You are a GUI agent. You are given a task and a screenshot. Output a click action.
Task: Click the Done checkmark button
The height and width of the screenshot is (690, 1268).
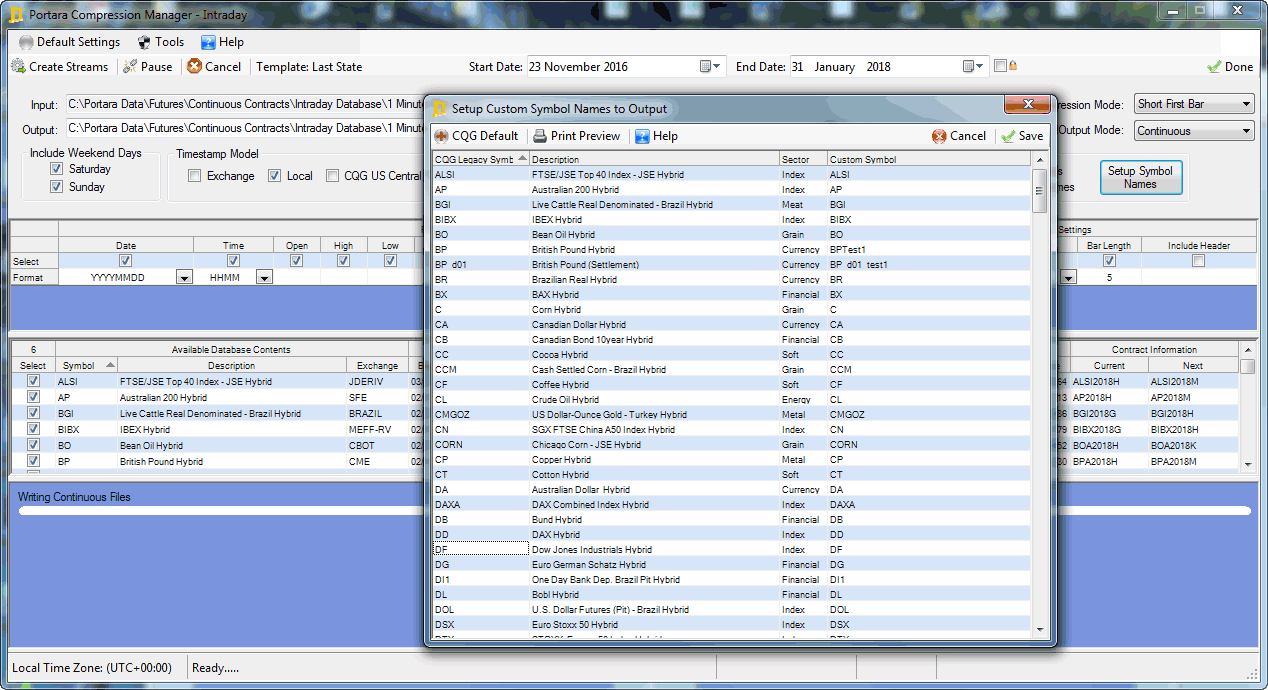pos(1230,67)
